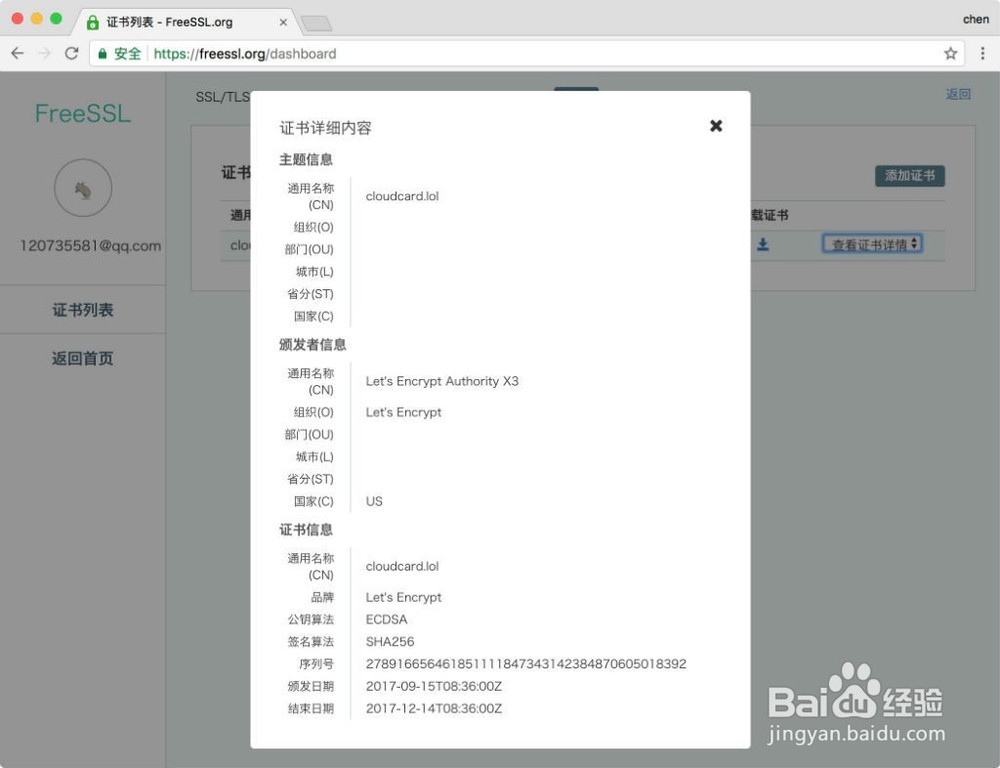Viewport: 1000px width, 768px height.
Task: Close the FreeSSL.org browser tab
Action: [283, 22]
